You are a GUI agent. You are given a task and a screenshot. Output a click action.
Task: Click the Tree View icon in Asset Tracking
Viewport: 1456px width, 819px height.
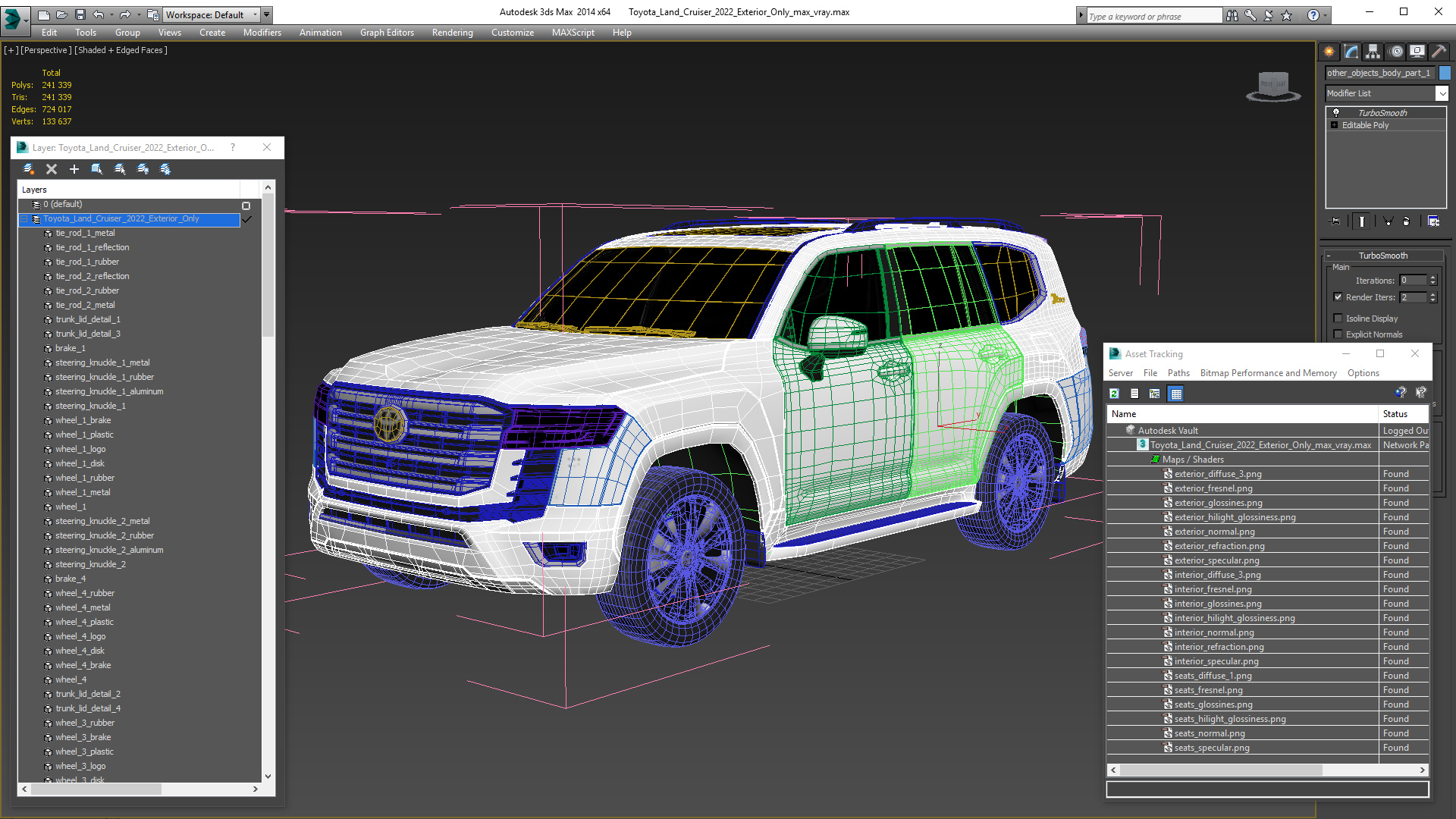pos(1154,394)
